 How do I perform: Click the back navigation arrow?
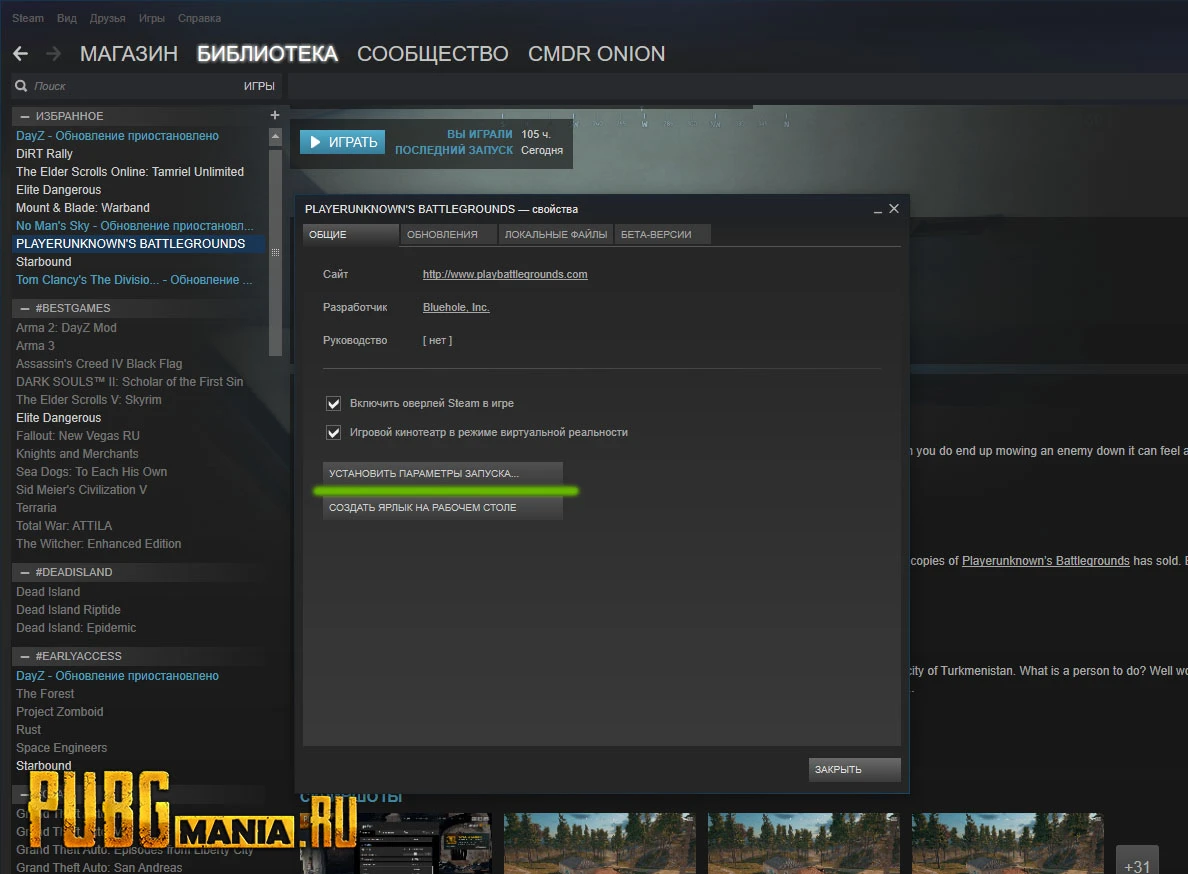coord(22,53)
